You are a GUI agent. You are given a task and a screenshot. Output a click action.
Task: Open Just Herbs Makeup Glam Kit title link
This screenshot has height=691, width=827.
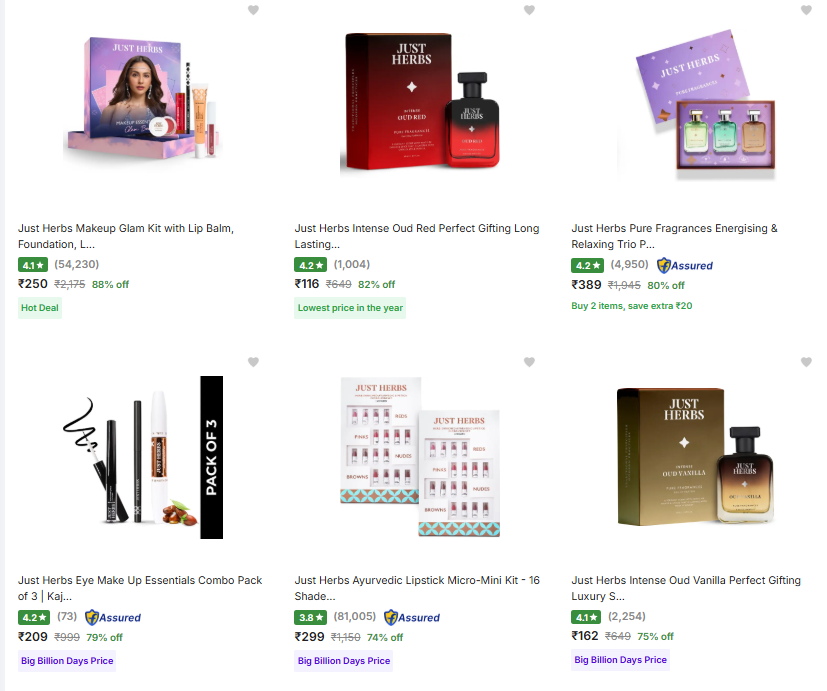click(126, 236)
